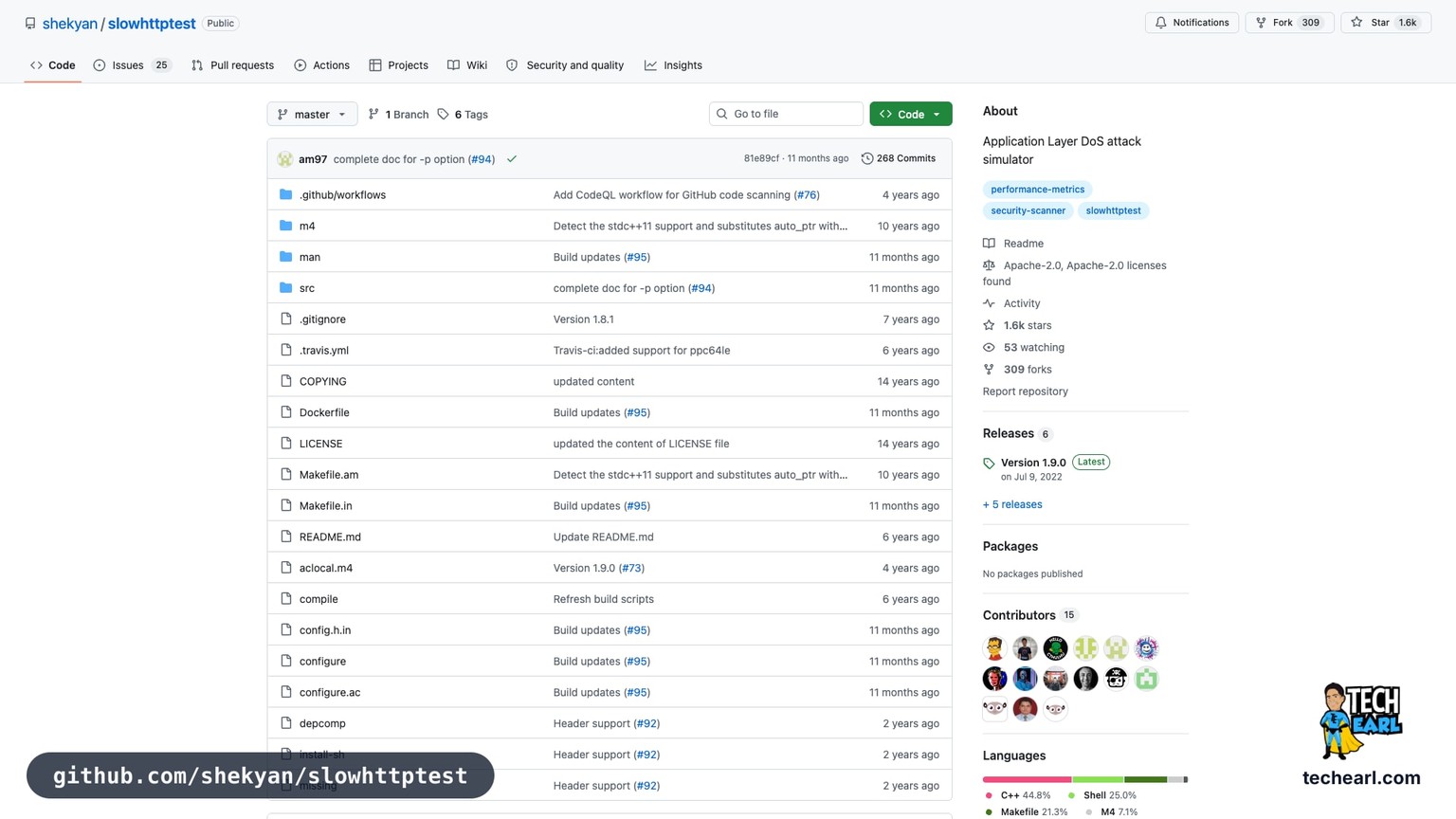Open the depcomp file

click(x=322, y=724)
